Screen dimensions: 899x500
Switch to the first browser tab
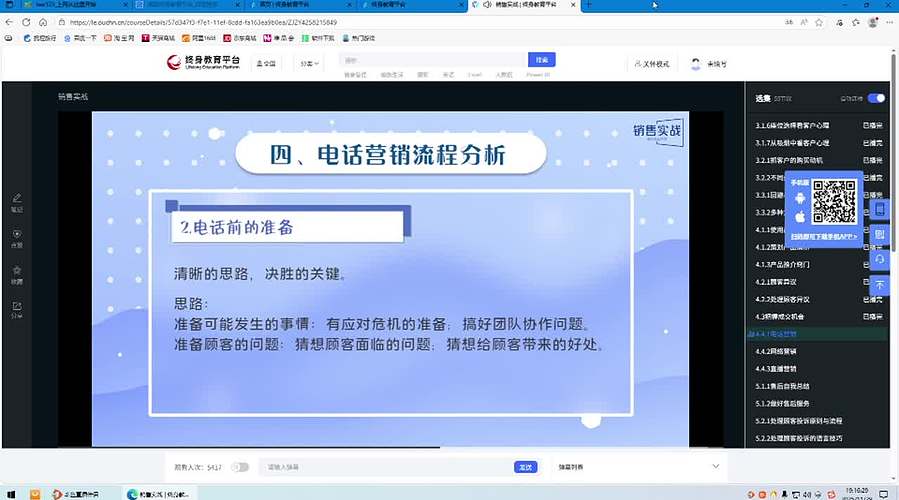pyautogui.click(x=75, y=5)
